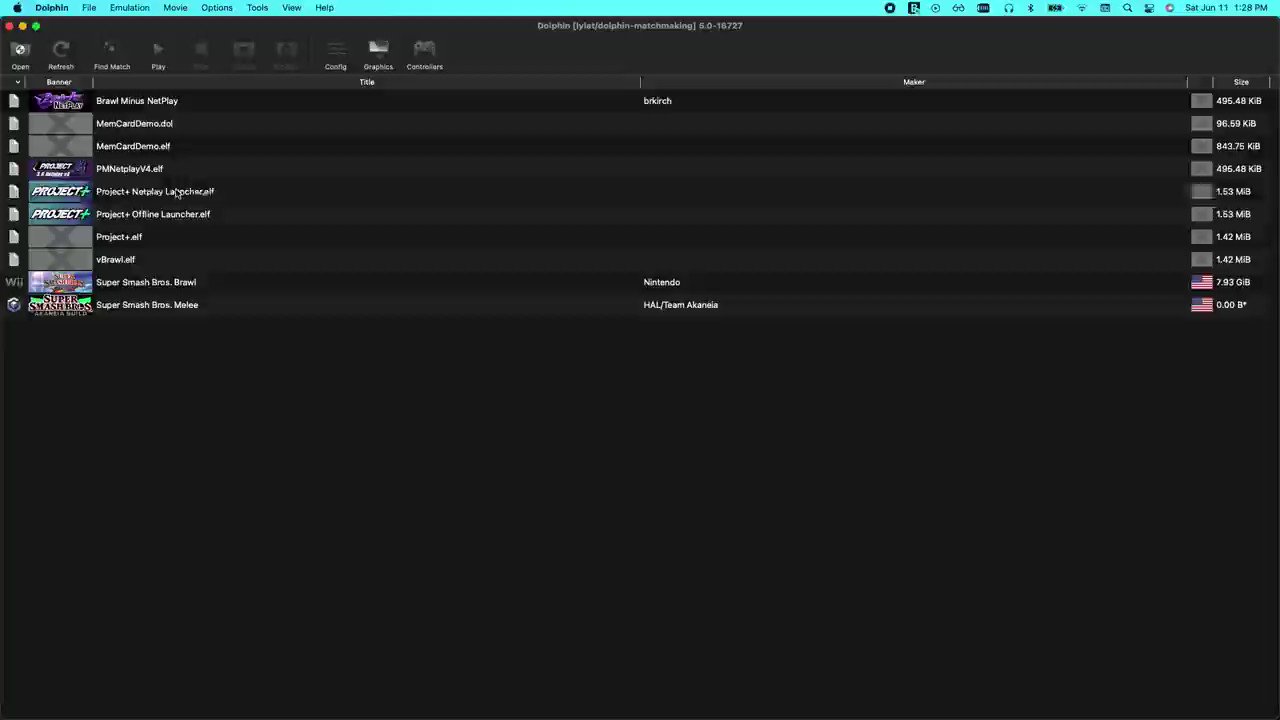Image resolution: width=1280 pixels, height=720 pixels.
Task: Click the USA flag for Super Smash Bros. Brawl
Action: pos(1202,282)
